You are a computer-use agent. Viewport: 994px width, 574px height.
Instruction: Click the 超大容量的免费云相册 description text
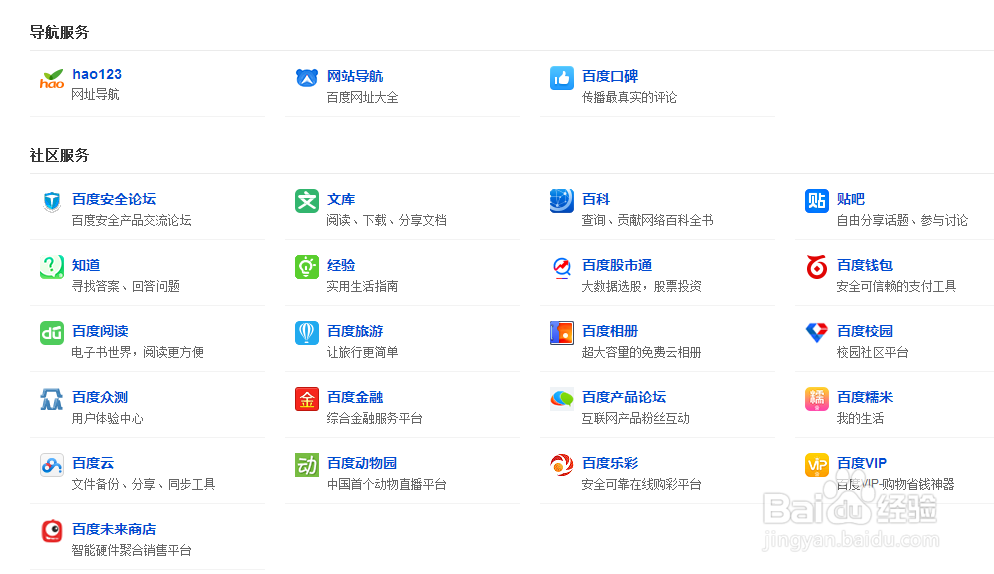(642, 353)
